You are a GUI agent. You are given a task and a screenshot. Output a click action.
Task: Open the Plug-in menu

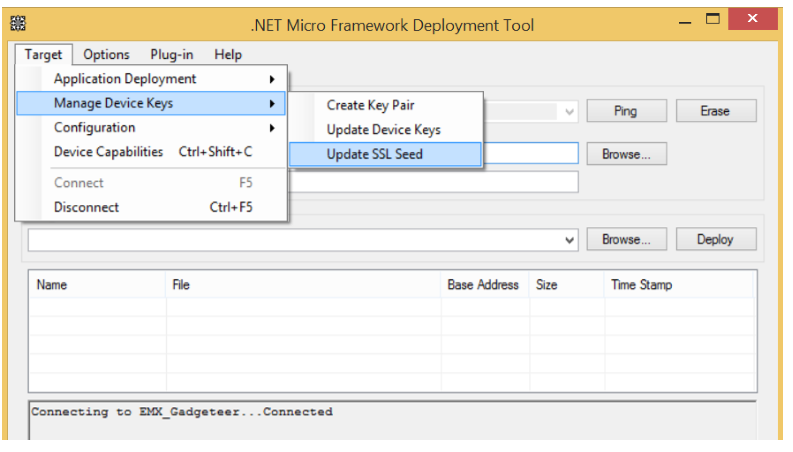[x=171, y=54]
